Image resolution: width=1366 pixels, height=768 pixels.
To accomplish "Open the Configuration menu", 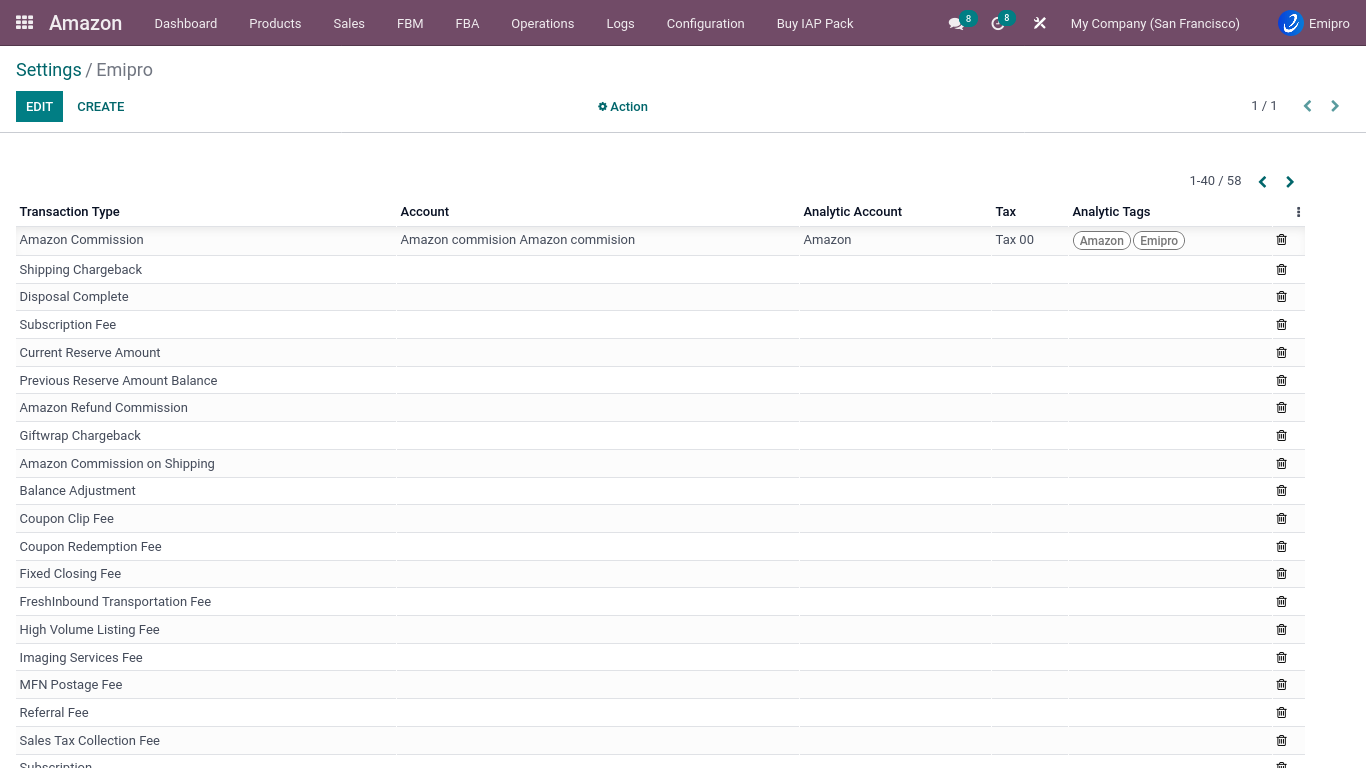I will (x=705, y=23).
